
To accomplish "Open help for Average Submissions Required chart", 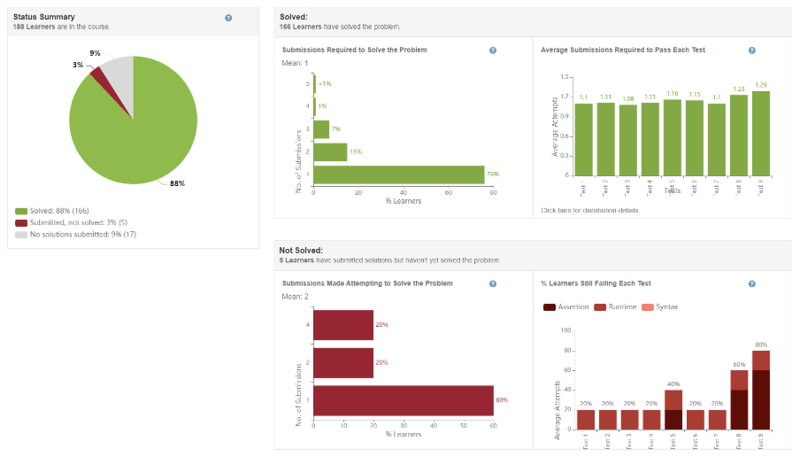I will tap(752, 50).
